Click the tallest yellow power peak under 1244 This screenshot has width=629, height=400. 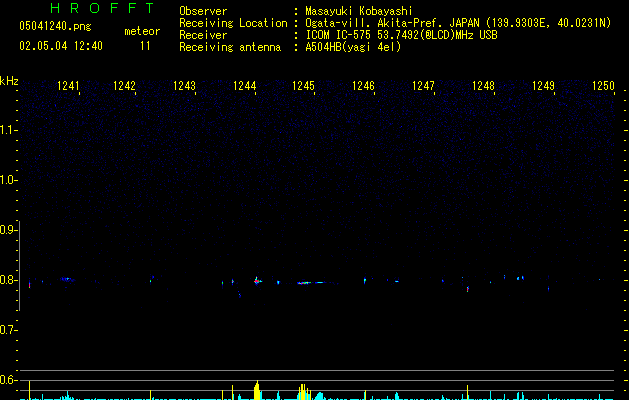pyautogui.click(x=257, y=390)
